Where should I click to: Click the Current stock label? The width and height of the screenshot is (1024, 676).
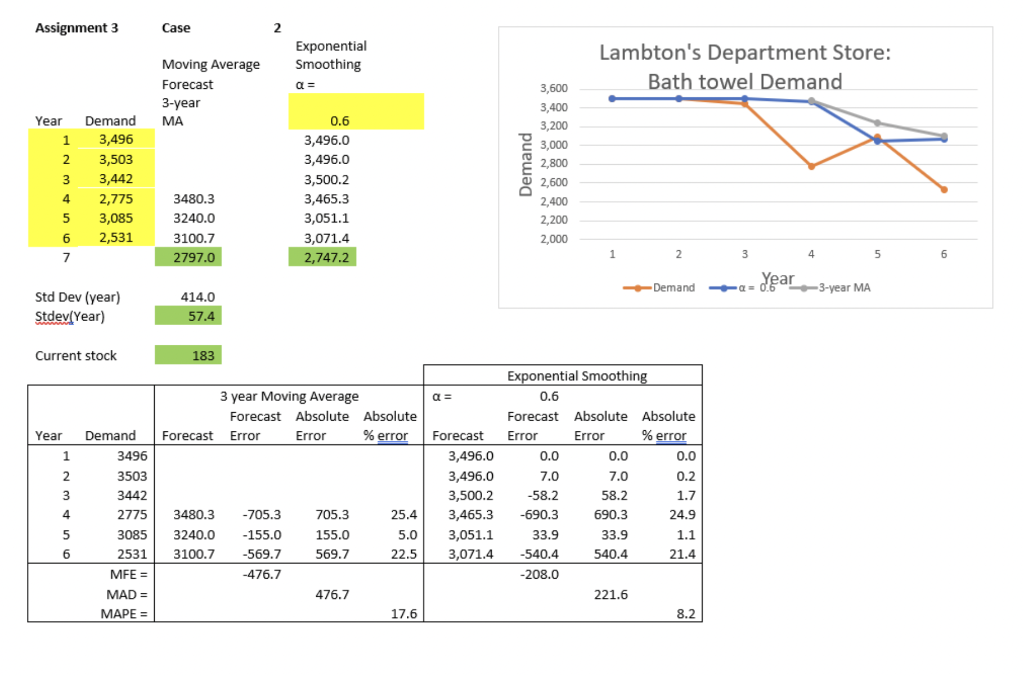pos(76,355)
